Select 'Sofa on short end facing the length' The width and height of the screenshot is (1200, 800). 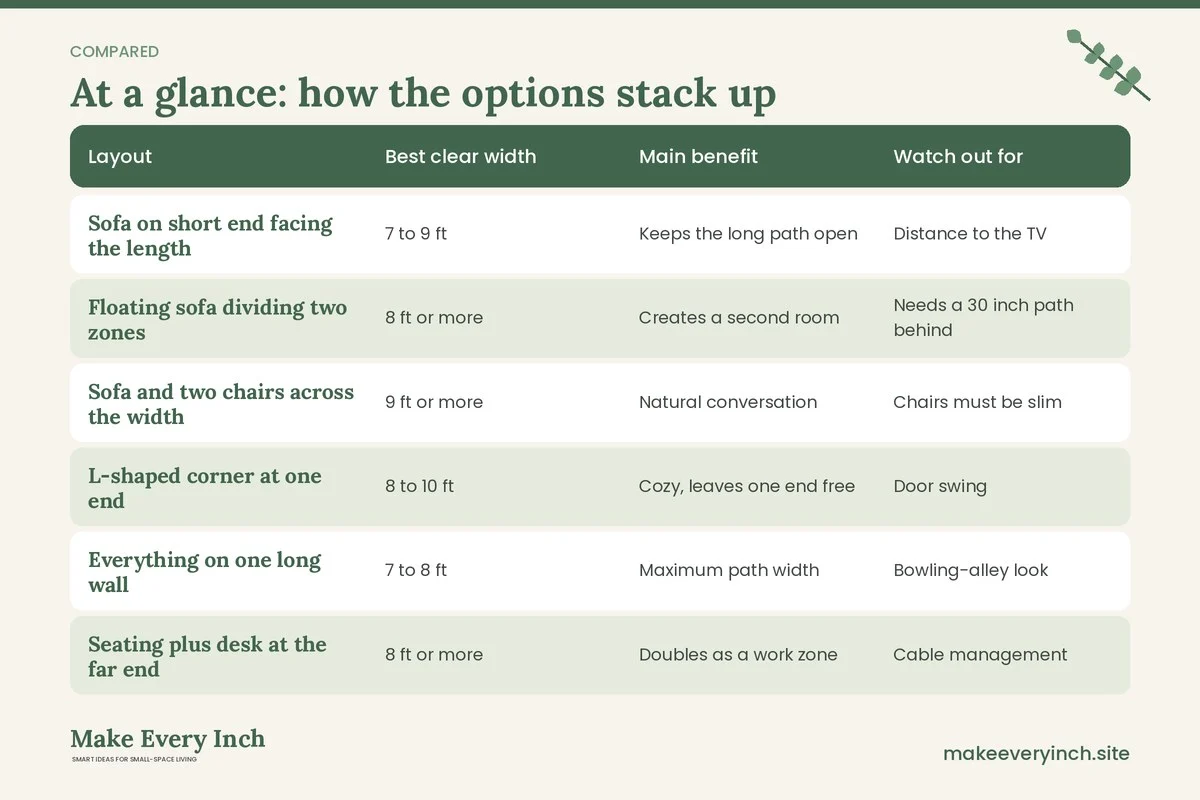coord(210,235)
